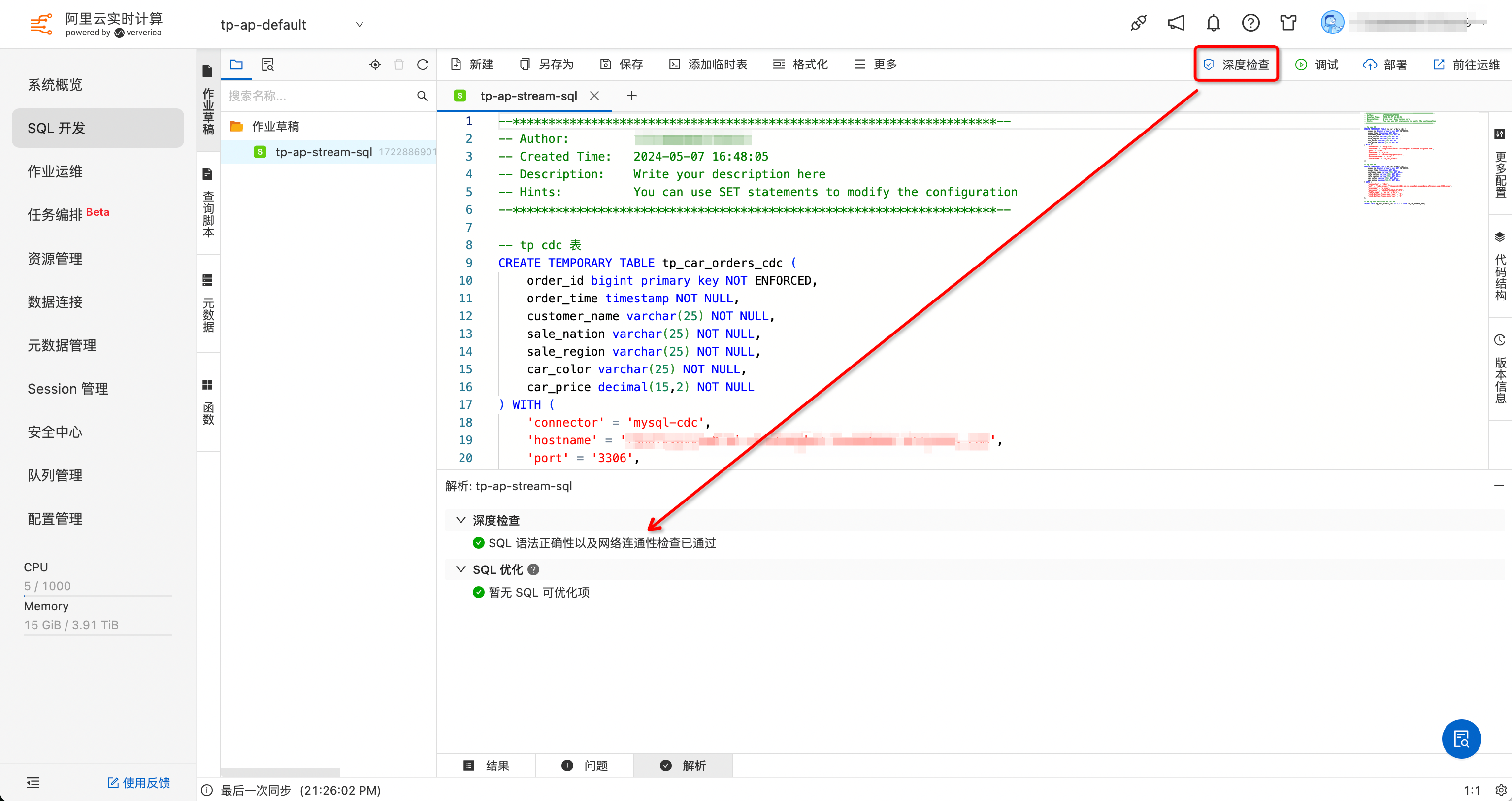The height and width of the screenshot is (801, 1512).
Task: Collapse the left sidebar menu
Action: [x=33, y=783]
